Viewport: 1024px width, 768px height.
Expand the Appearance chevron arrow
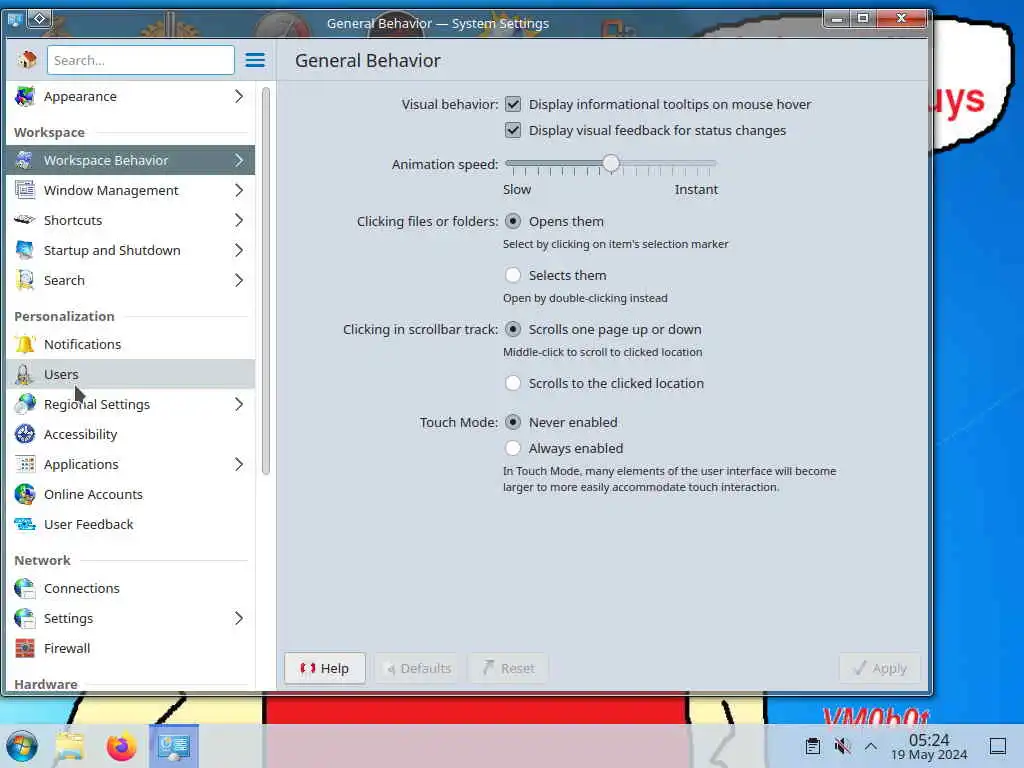(239, 96)
